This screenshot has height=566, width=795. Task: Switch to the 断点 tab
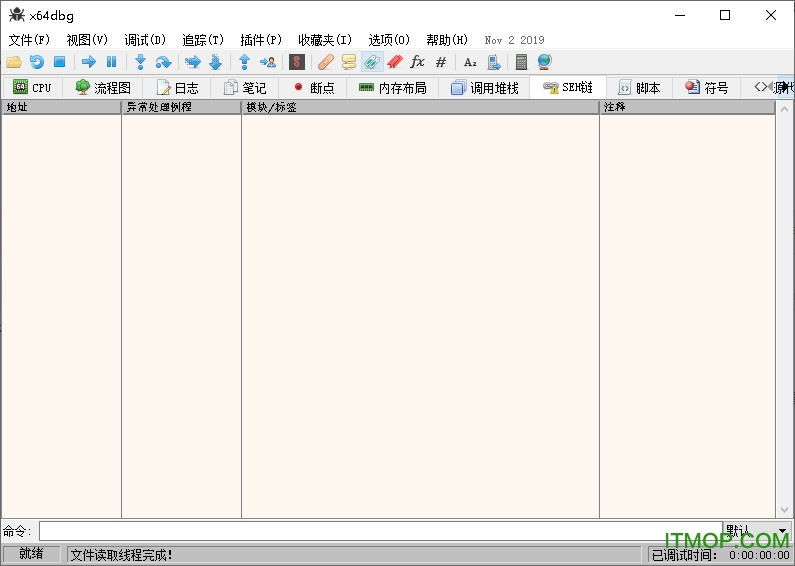tap(313, 88)
